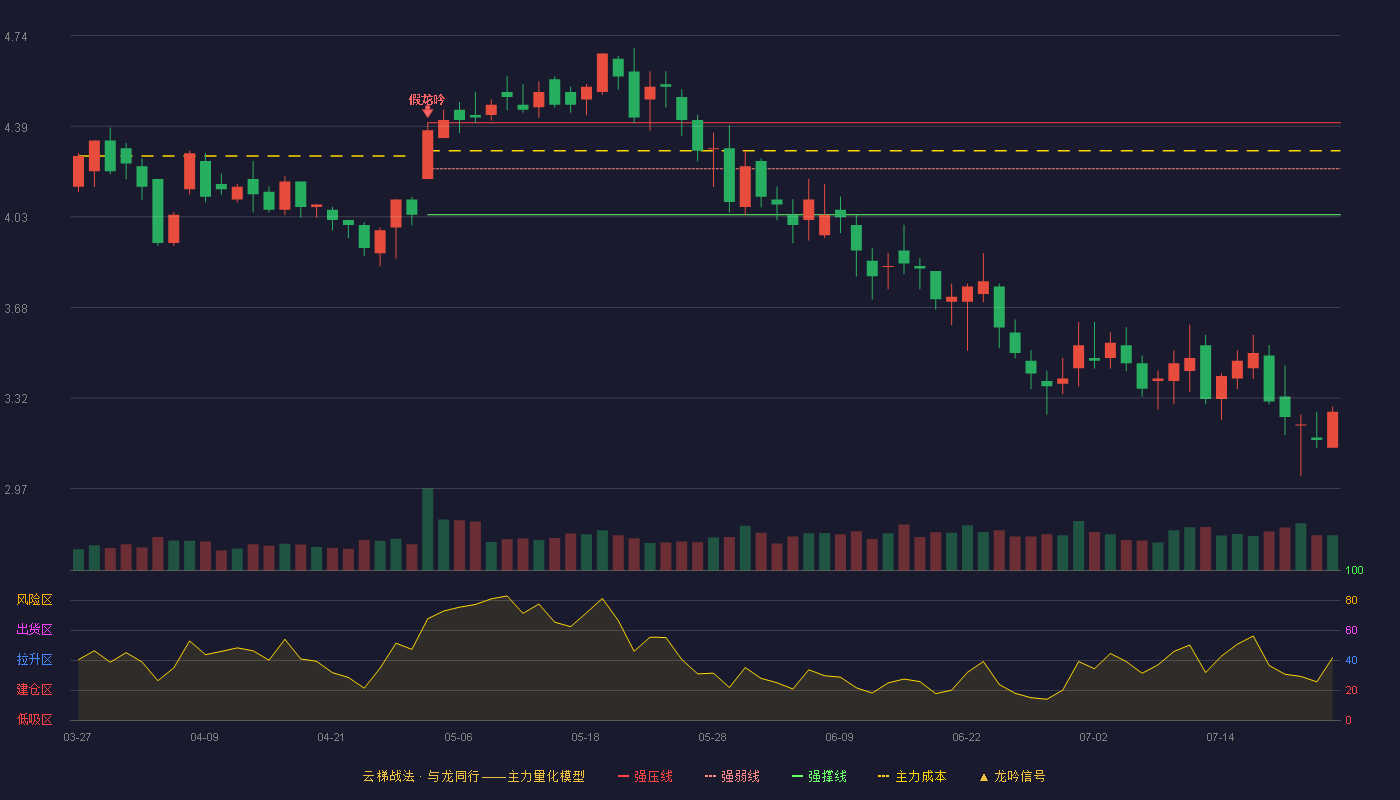Click the magenta 60 indicator scale value
The width and height of the screenshot is (1400, 800).
1351,630
